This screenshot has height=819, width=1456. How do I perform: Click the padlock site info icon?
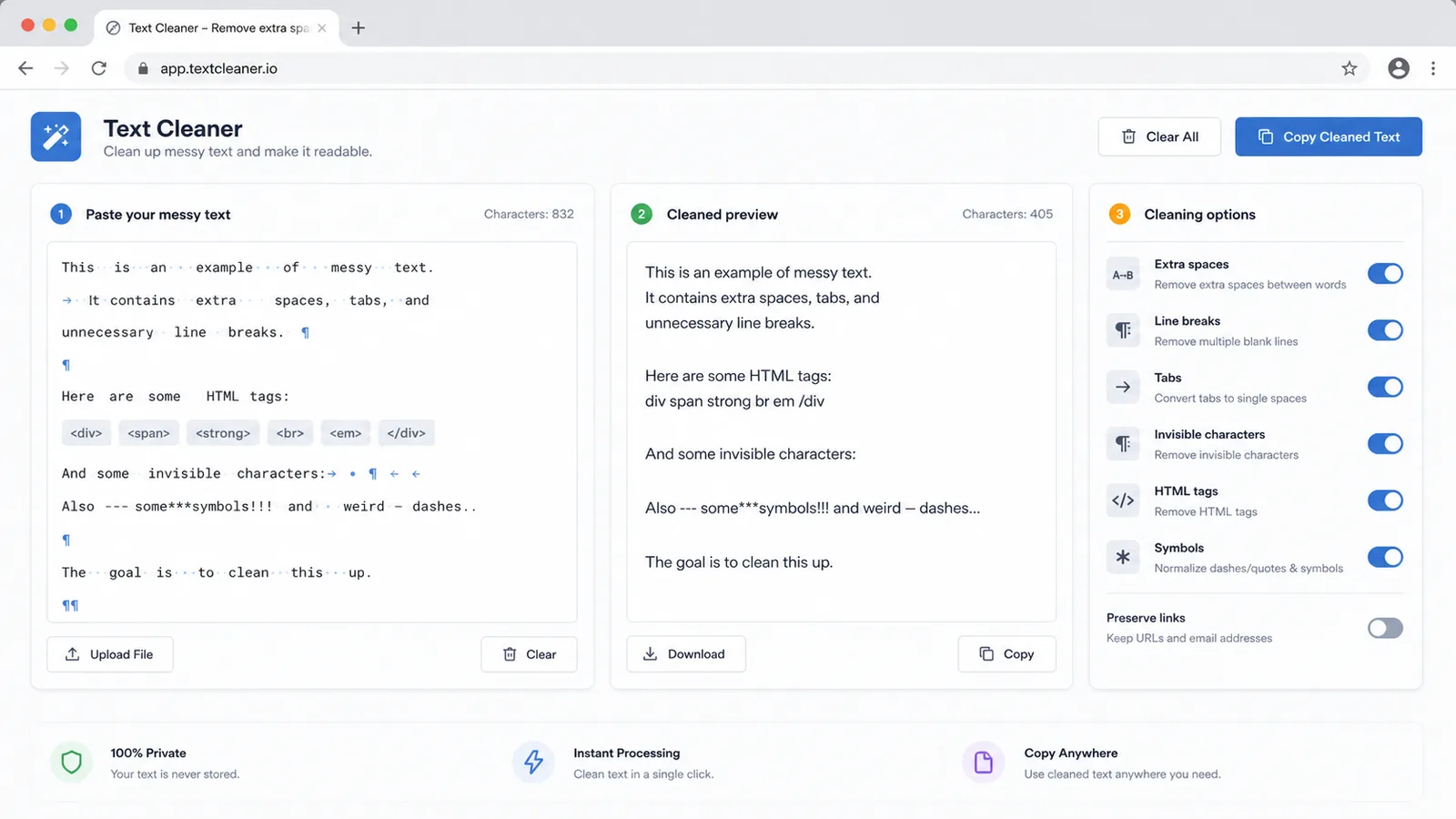[x=143, y=68]
